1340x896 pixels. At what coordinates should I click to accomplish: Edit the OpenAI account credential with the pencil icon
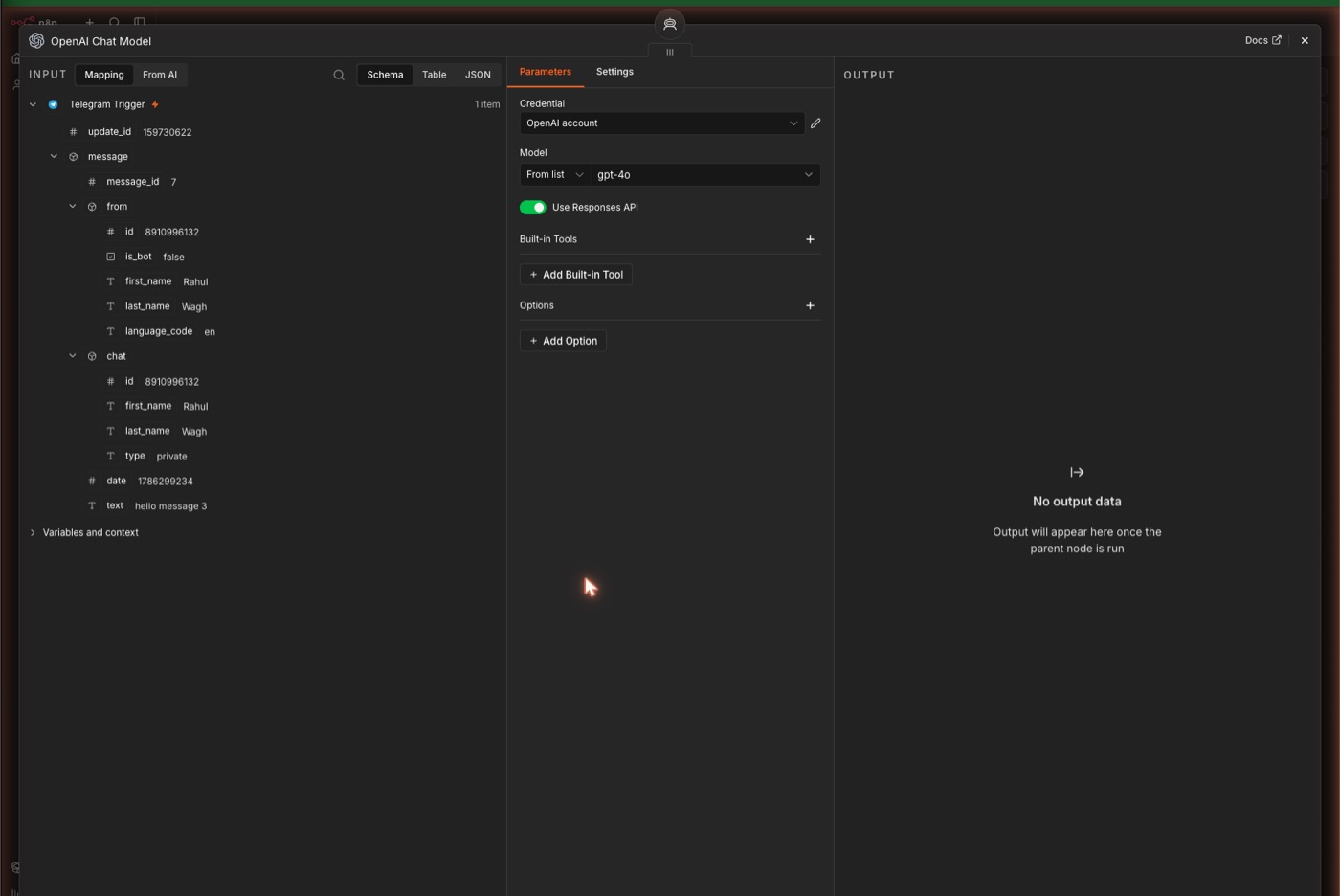coord(815,123)
